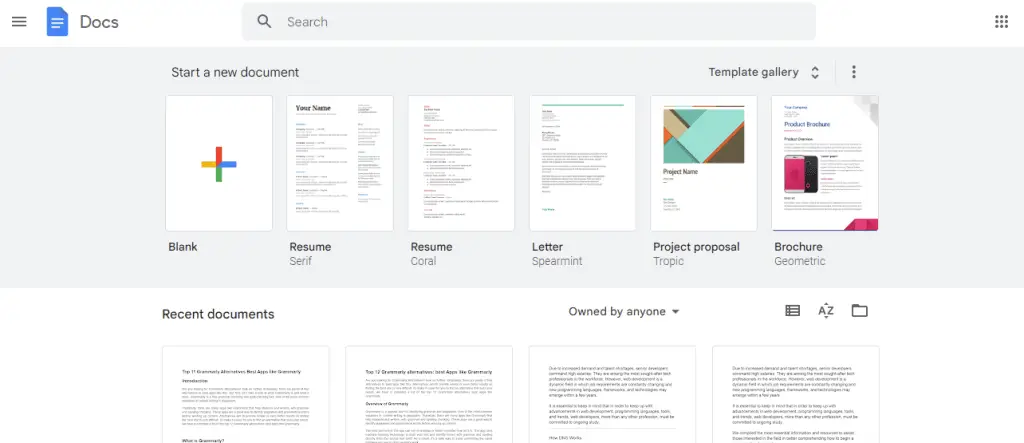Open the three-dot more options menu

click(x=853, y=72)
